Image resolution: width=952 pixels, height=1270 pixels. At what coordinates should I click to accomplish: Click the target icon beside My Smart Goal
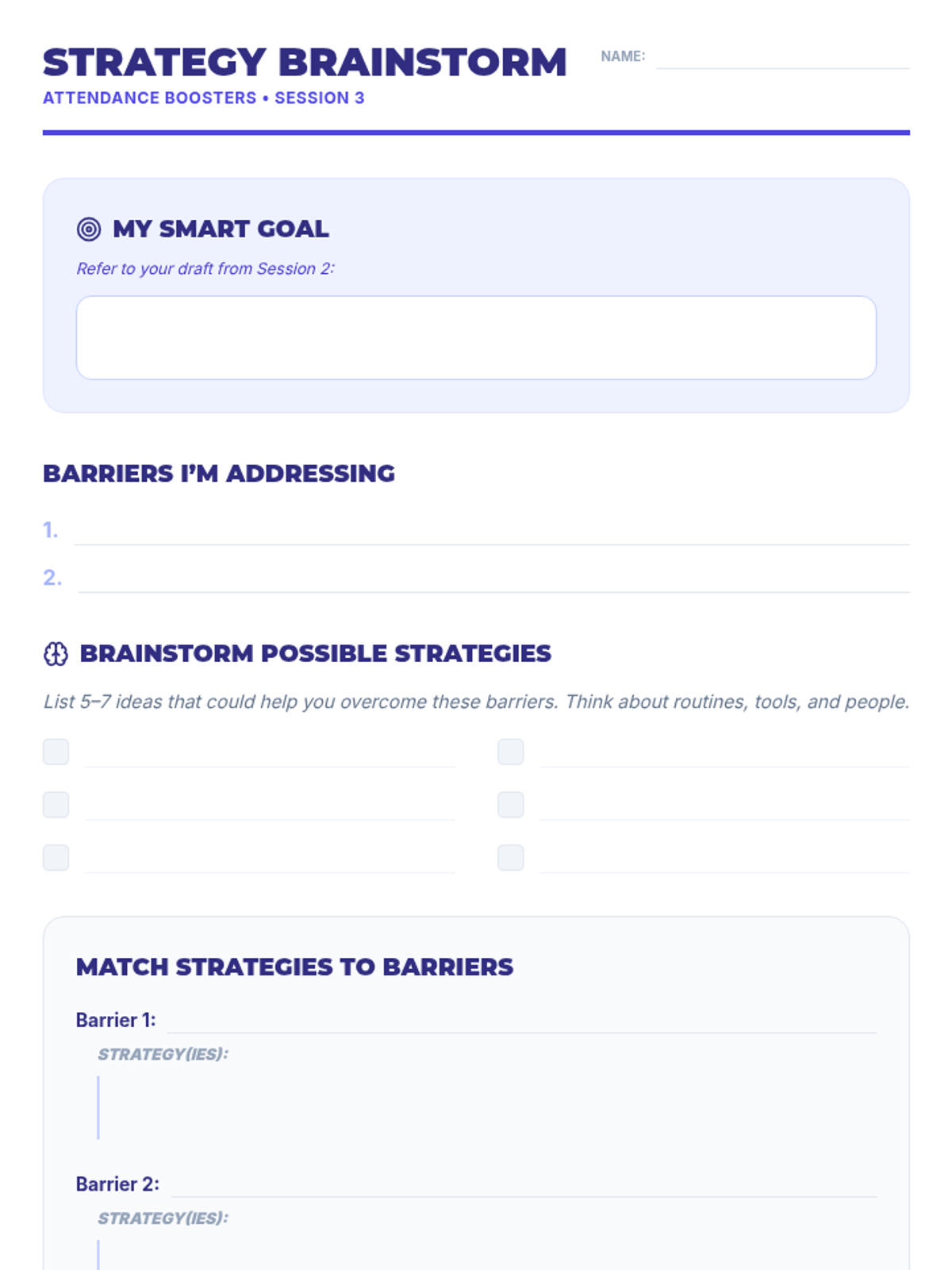coord(89,229)
